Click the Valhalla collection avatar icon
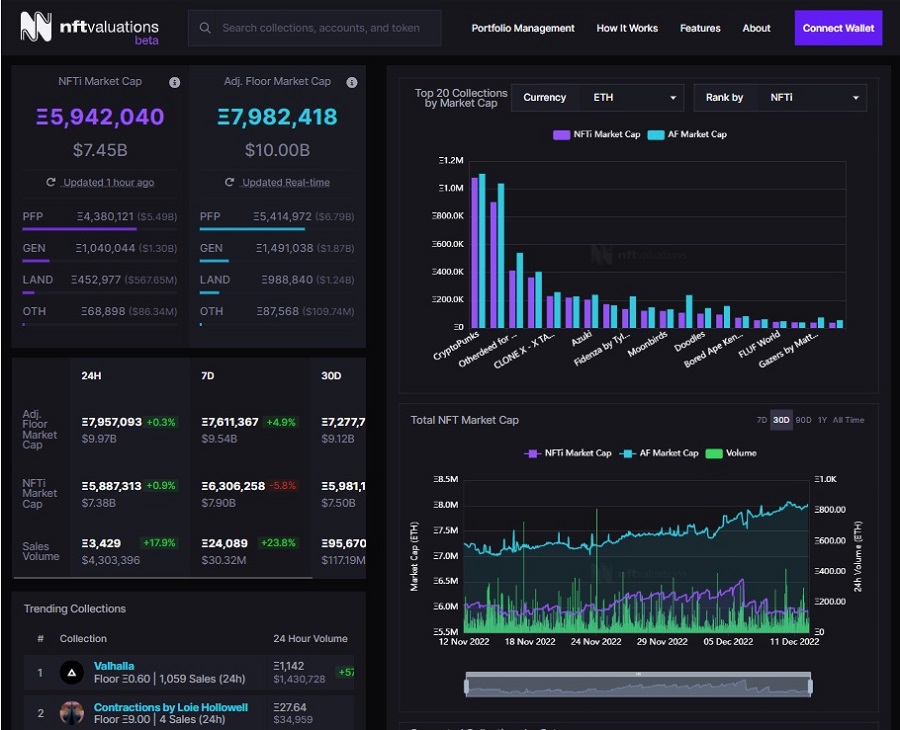This screenshot has height=730, width=900. click(x=71, y=672)
